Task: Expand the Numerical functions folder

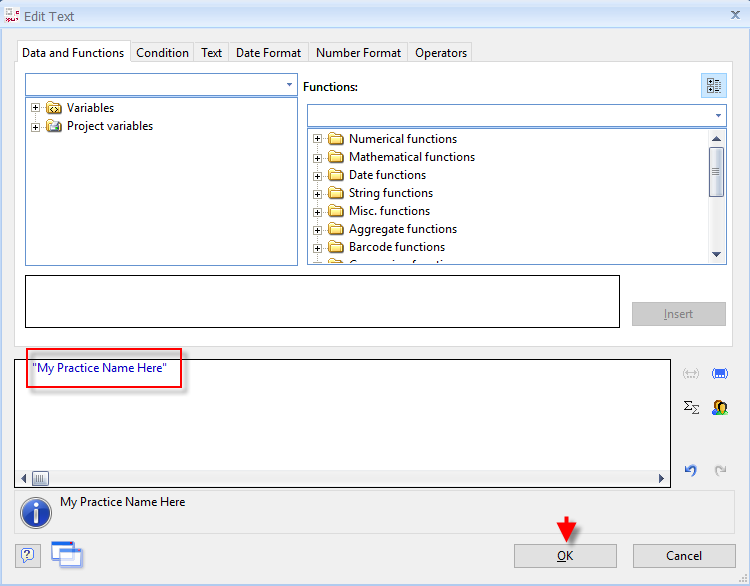Action: [318, 139]
